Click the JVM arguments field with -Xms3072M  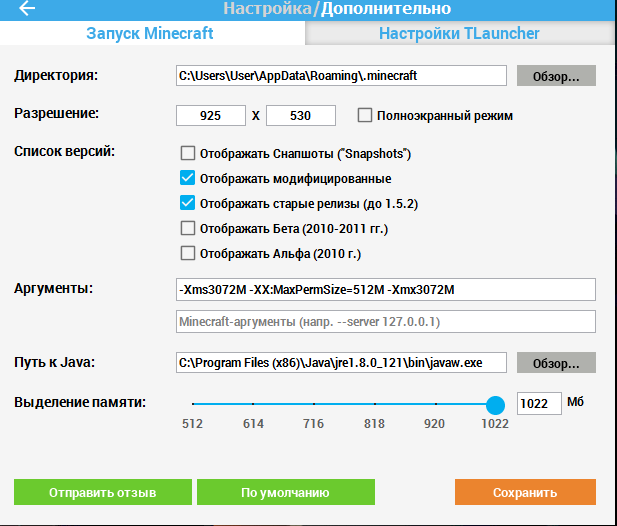[x=386, y=290]
